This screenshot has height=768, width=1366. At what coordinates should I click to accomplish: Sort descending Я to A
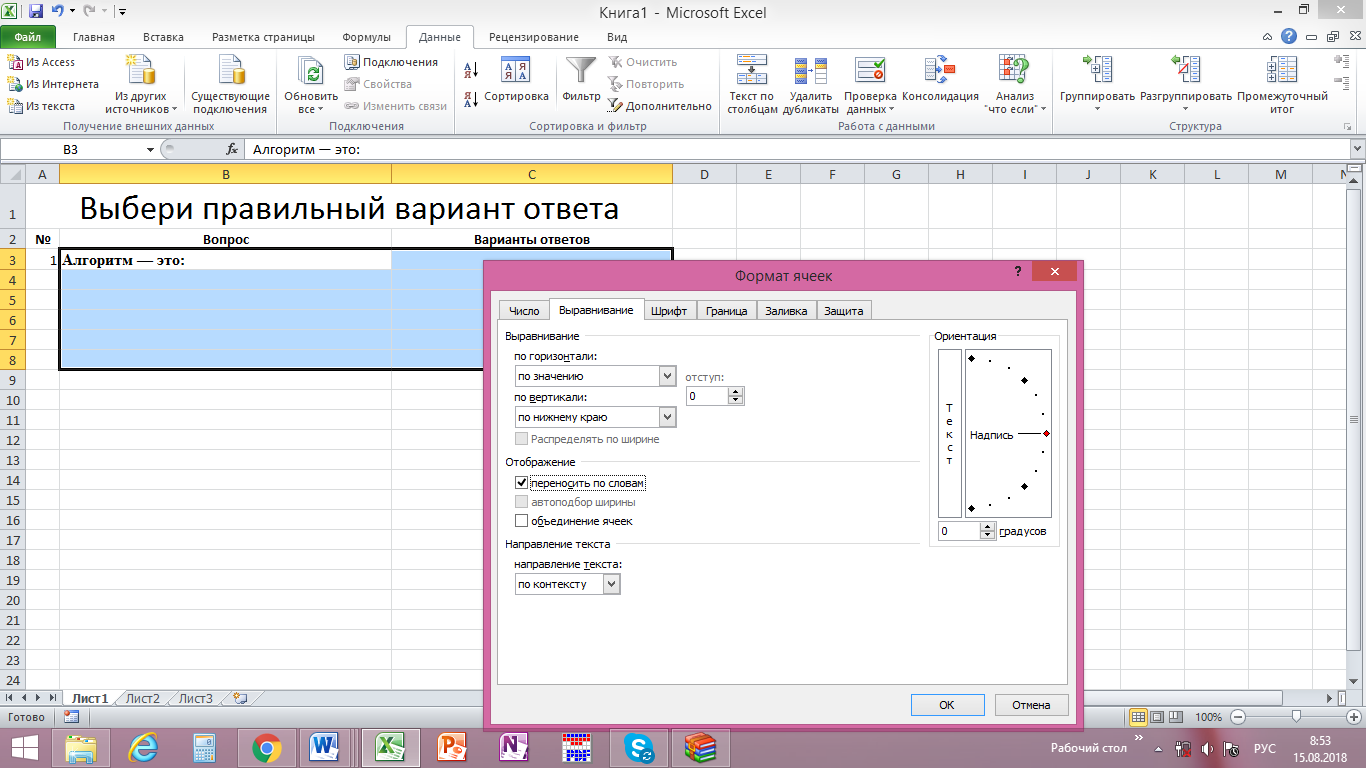[471, 99]
